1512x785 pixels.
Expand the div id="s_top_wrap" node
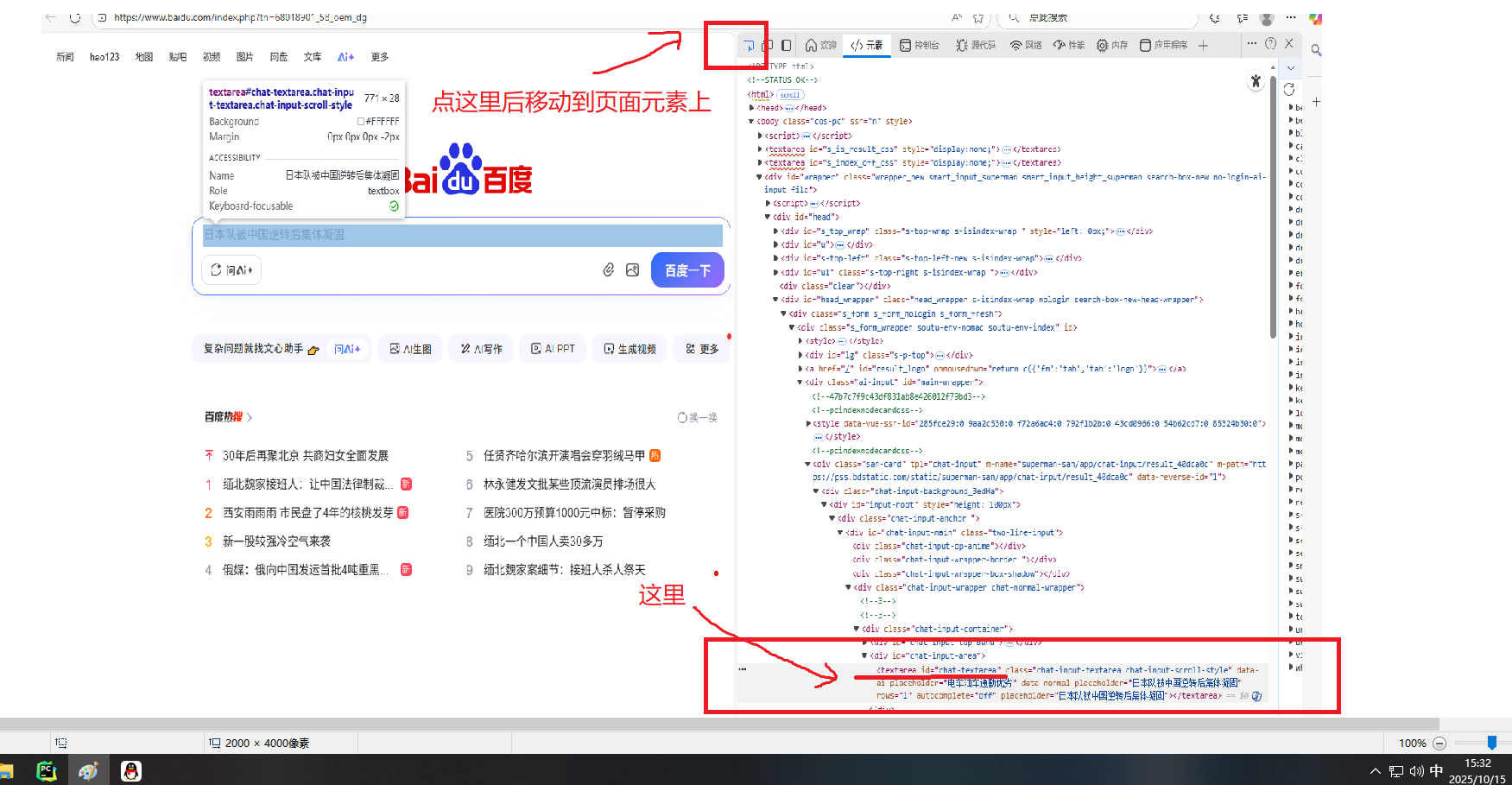[x=775, y=231]
